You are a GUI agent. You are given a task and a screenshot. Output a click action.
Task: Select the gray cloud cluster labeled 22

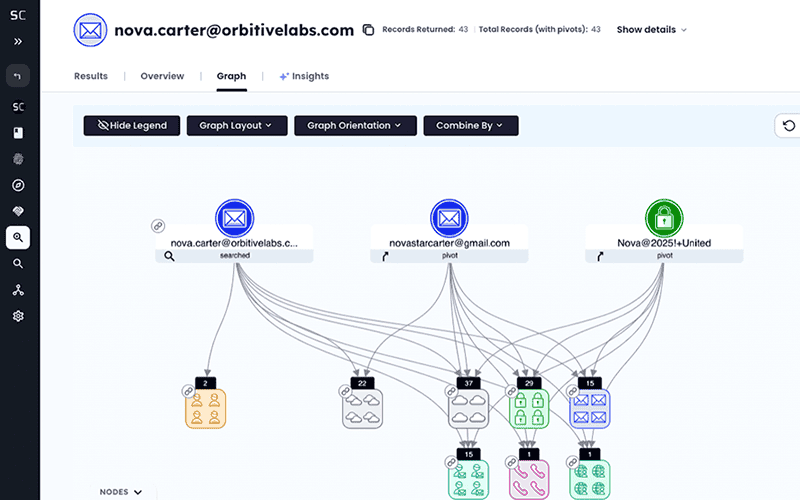(362, 409)
